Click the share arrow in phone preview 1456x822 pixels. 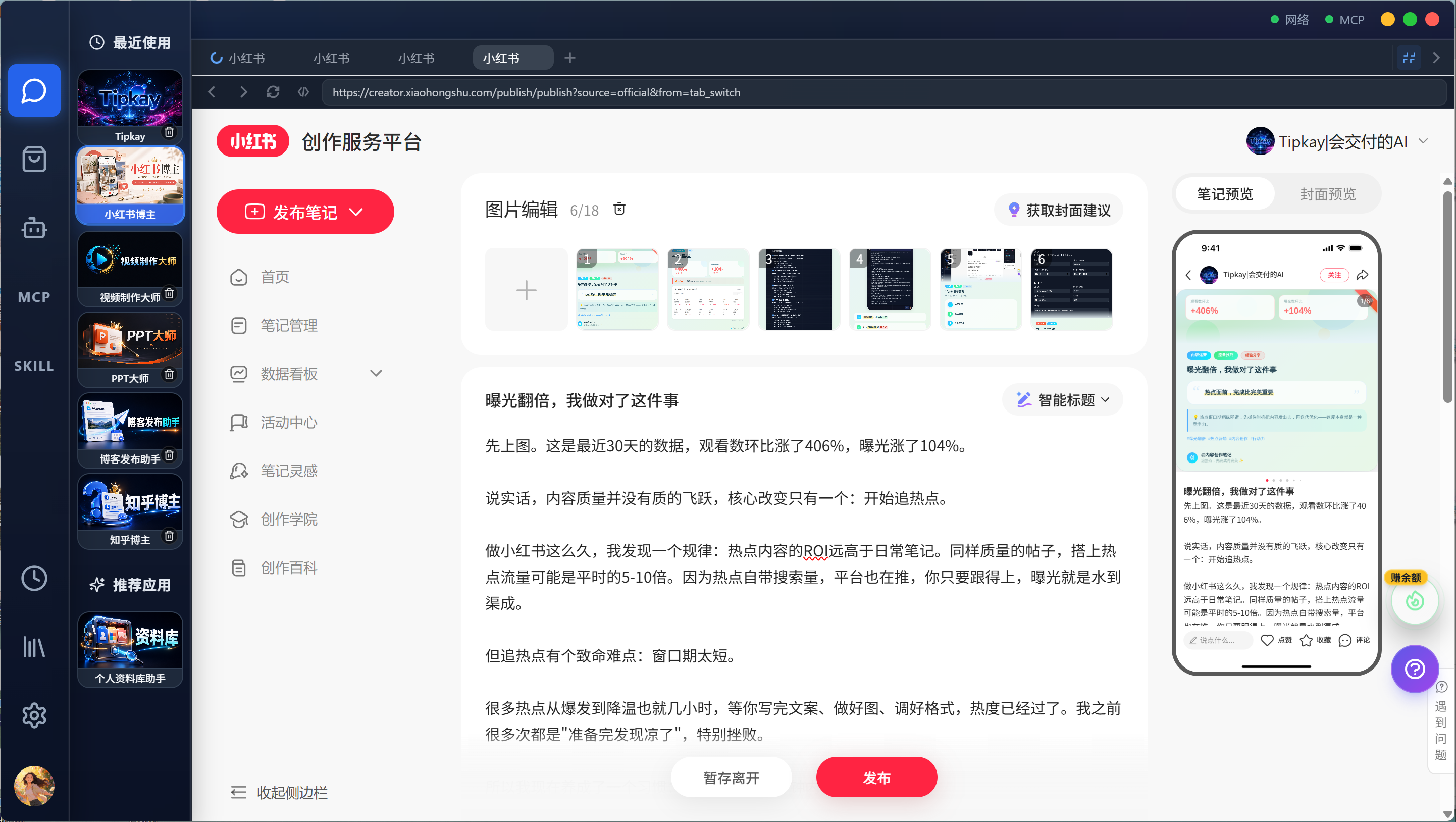click(1362, 275)
